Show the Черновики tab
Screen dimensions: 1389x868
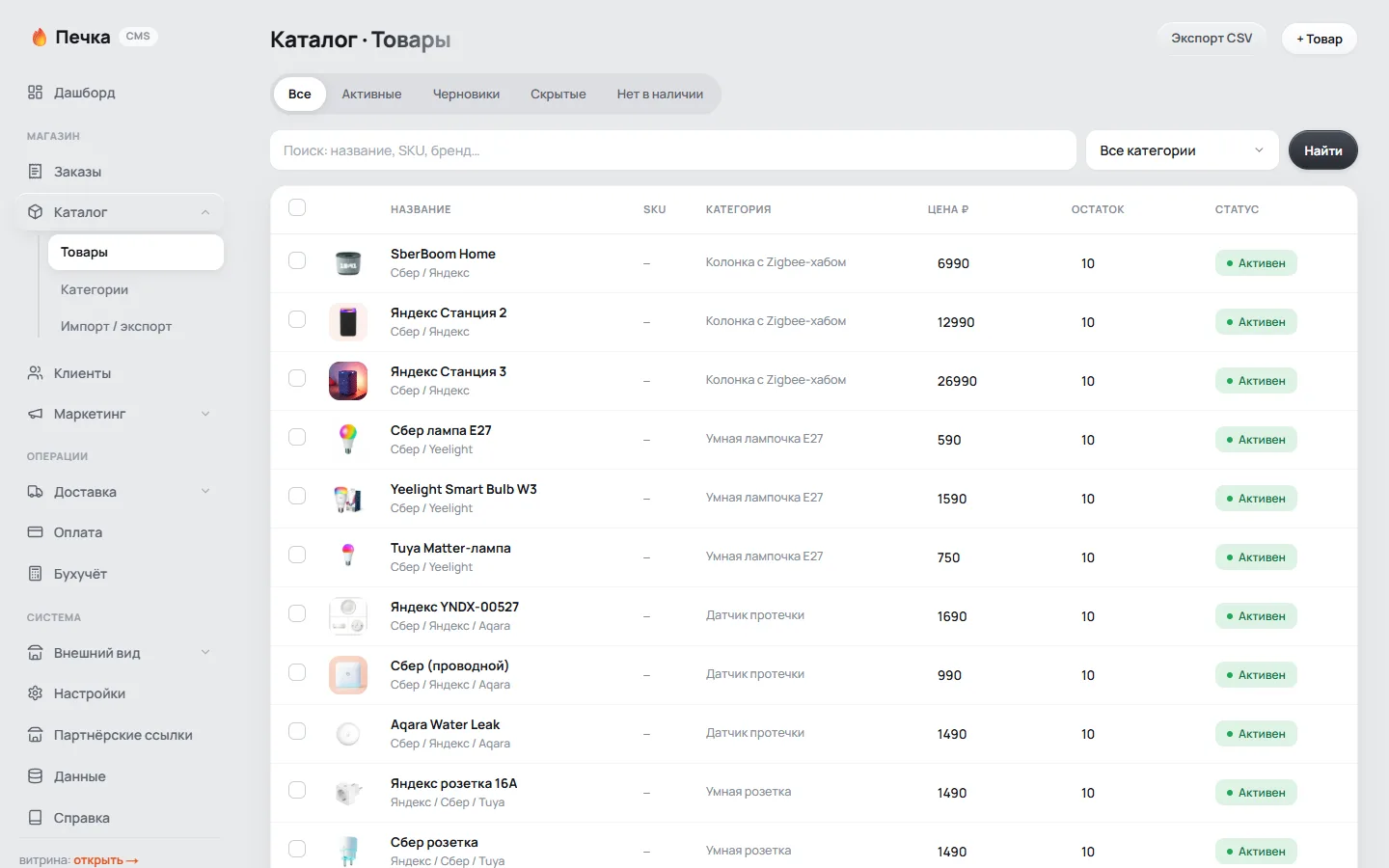coord(466,95)
